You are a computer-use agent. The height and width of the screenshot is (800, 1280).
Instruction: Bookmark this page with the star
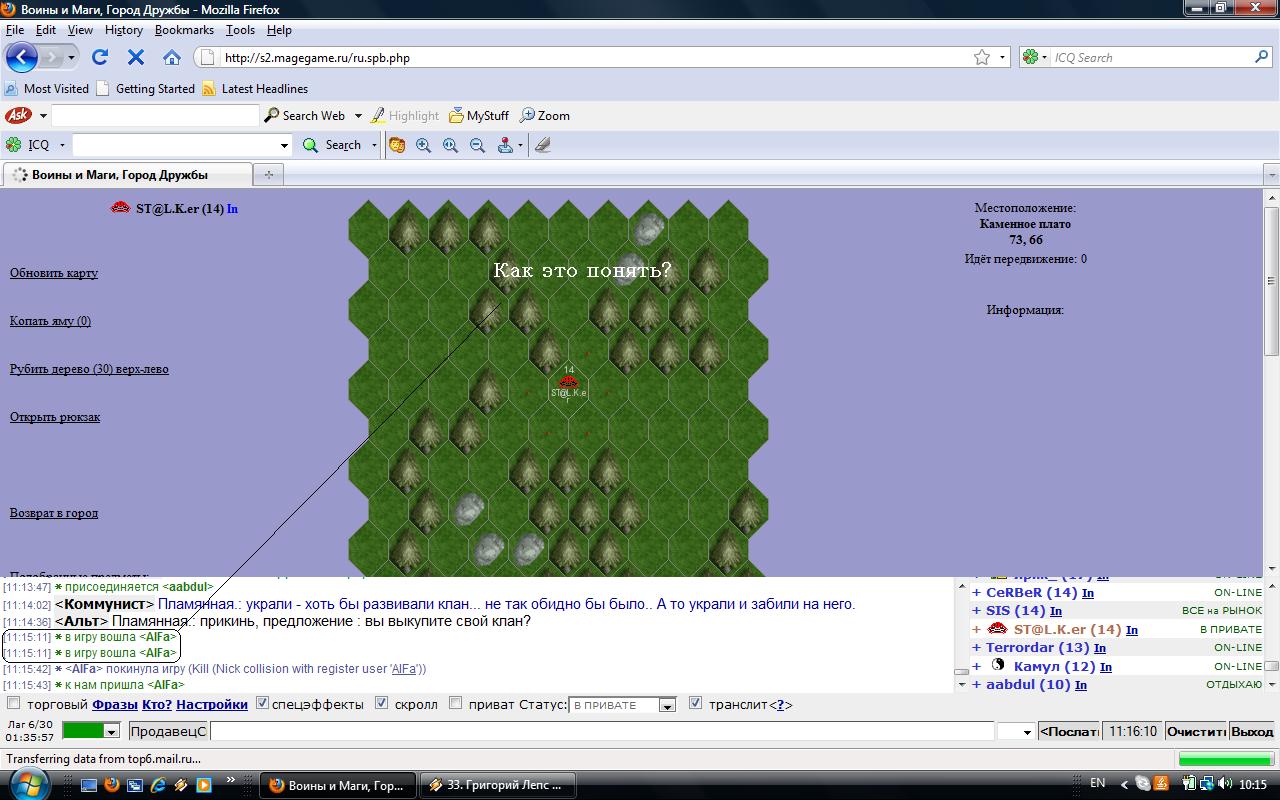982,57
